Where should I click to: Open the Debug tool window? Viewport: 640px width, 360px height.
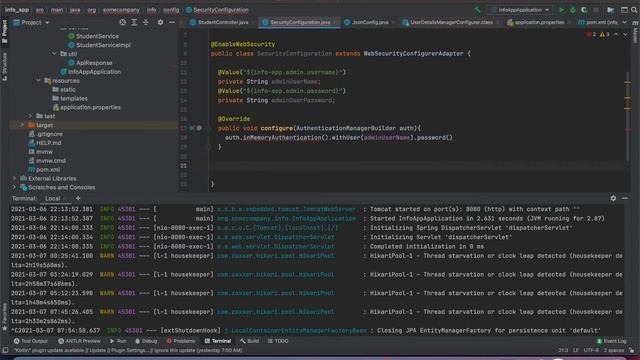(x=146, y=341)
